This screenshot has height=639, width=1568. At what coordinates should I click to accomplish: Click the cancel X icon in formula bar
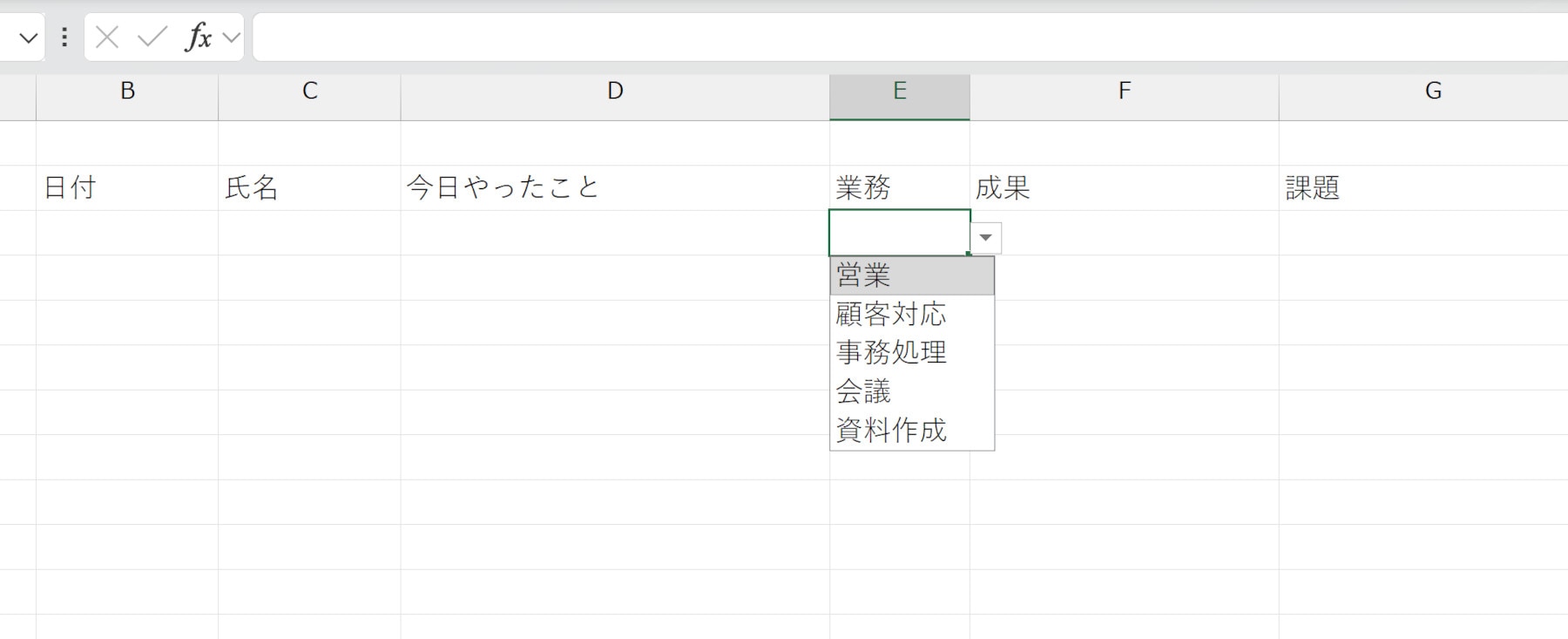107,37
